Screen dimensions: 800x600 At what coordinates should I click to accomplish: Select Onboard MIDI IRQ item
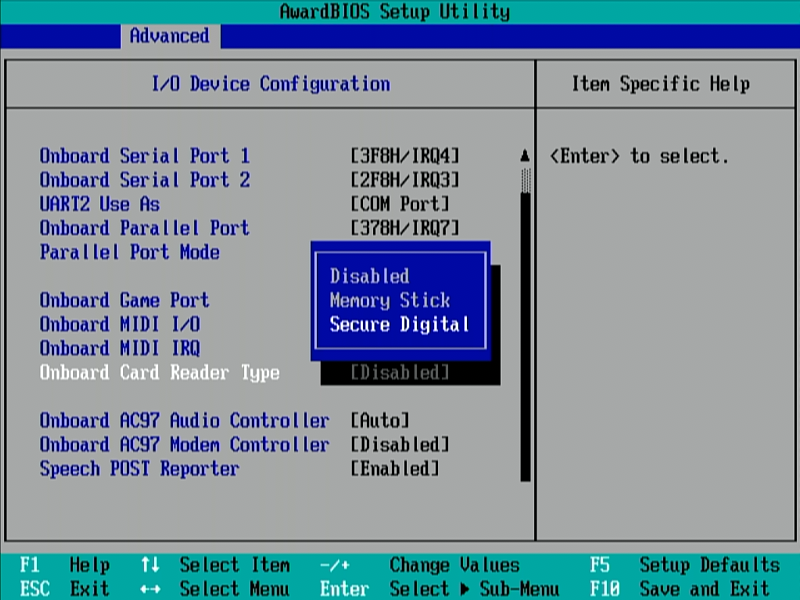[x=120, y=348]
